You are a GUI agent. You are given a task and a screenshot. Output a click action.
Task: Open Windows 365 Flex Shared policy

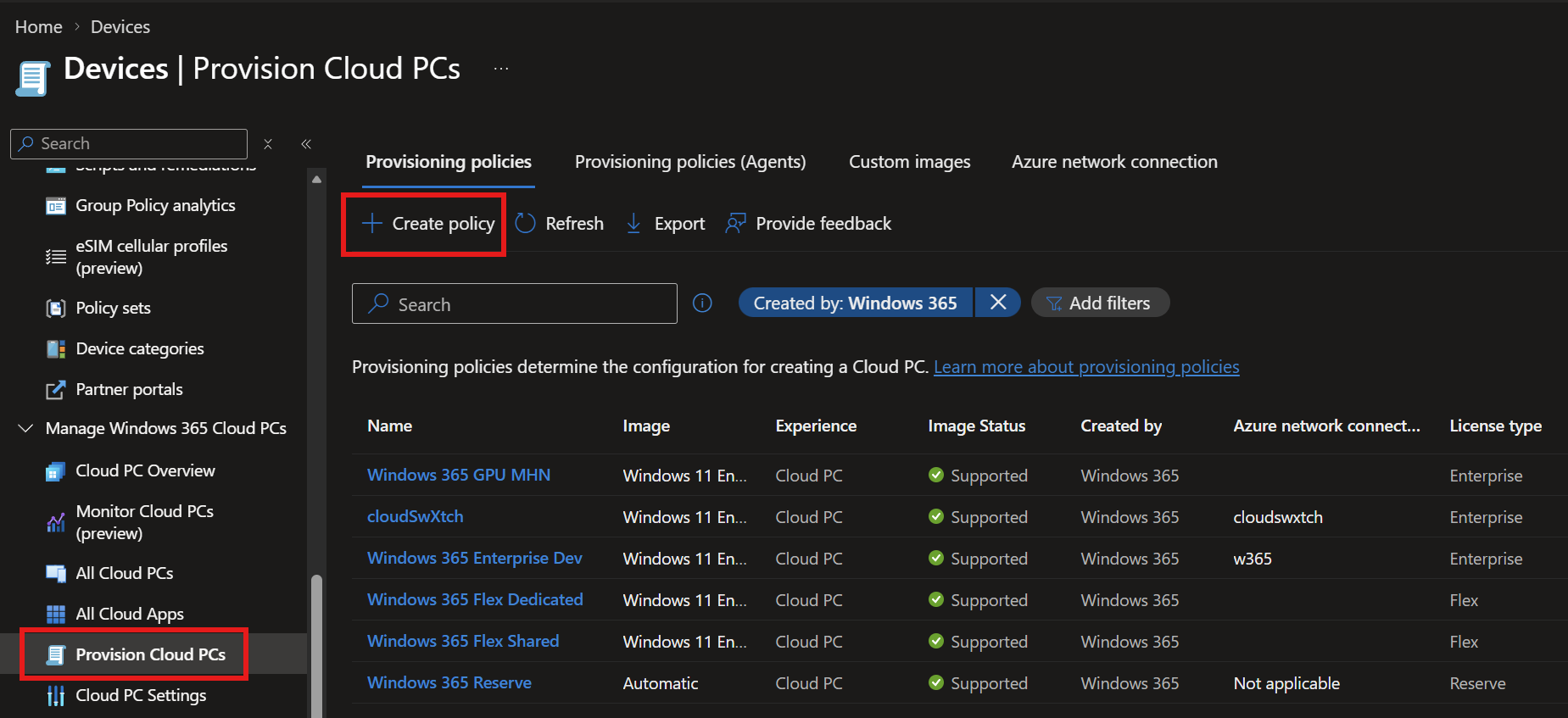pos(463,642)
